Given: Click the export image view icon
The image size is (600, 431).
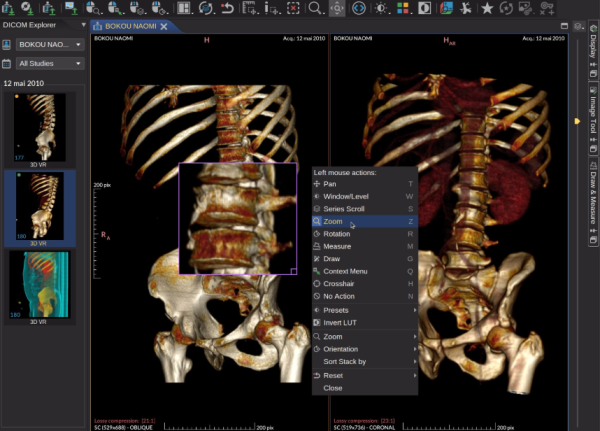Looking at the screenshot, I should (x=71, y=8).
